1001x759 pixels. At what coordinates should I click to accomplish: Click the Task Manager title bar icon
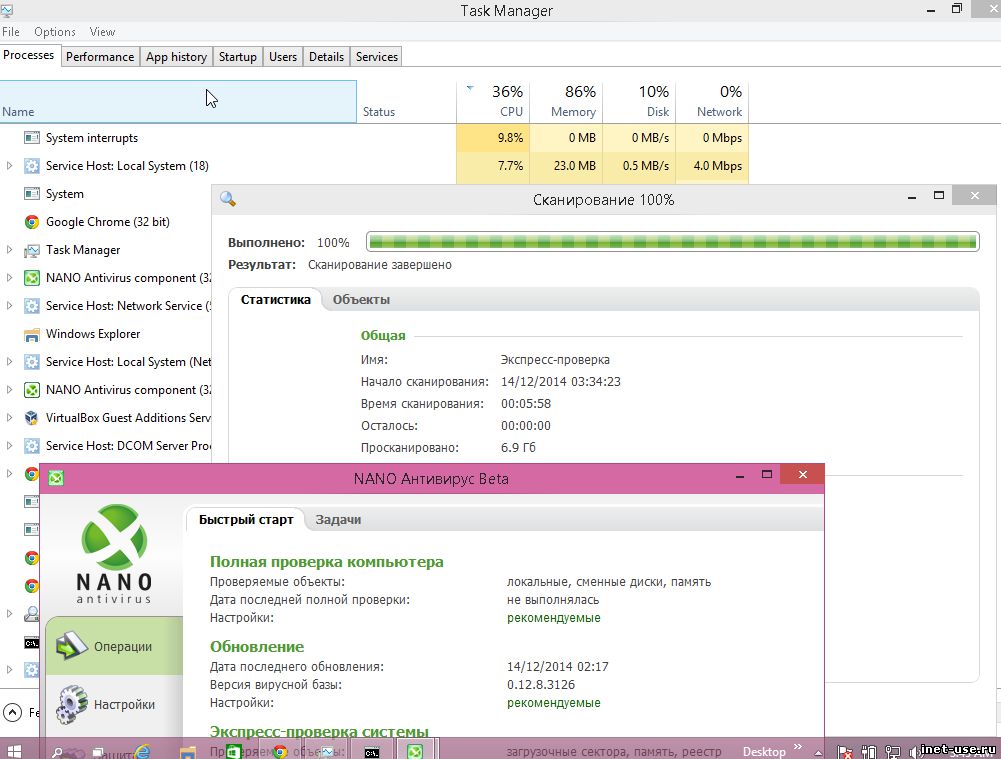(7, 10)
